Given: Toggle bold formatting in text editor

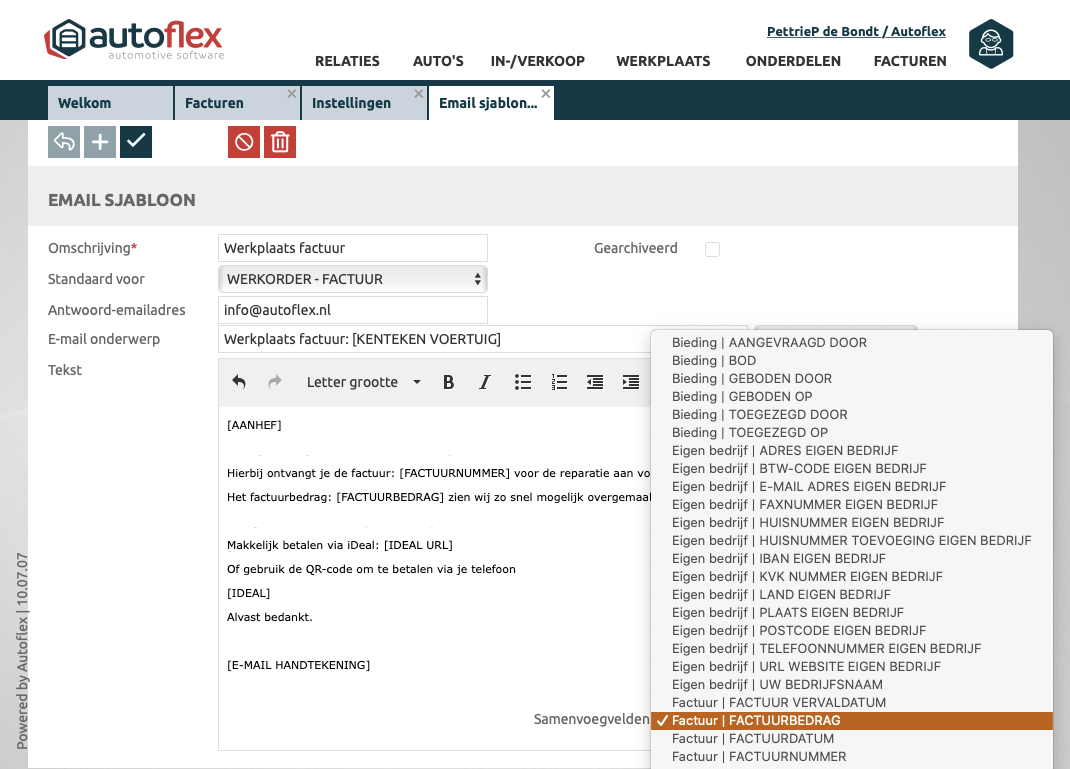Looking at the screenshot, I should coord(449,382).
